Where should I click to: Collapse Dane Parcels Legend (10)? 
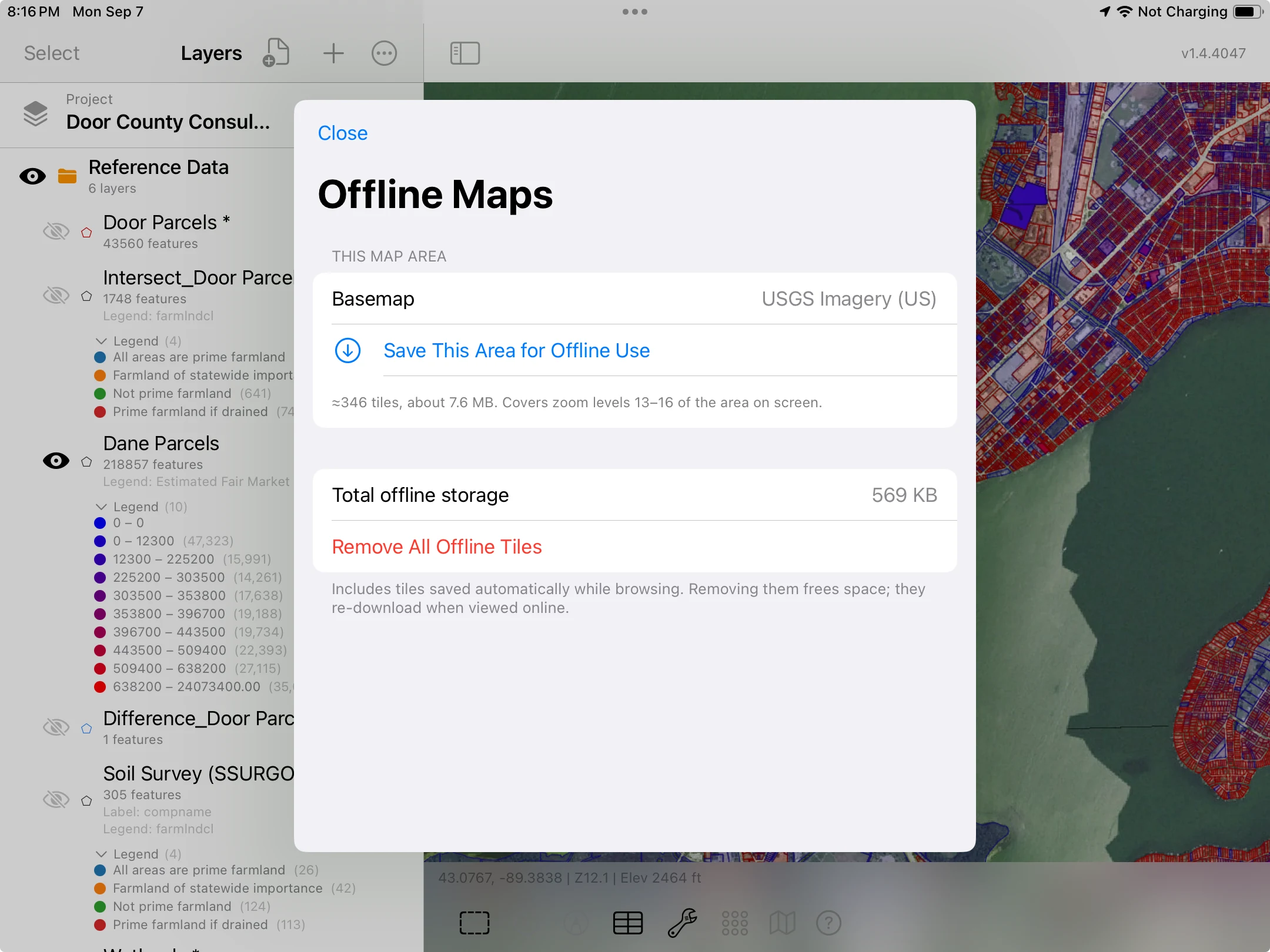pyautogui.click(x=101, y=507)
